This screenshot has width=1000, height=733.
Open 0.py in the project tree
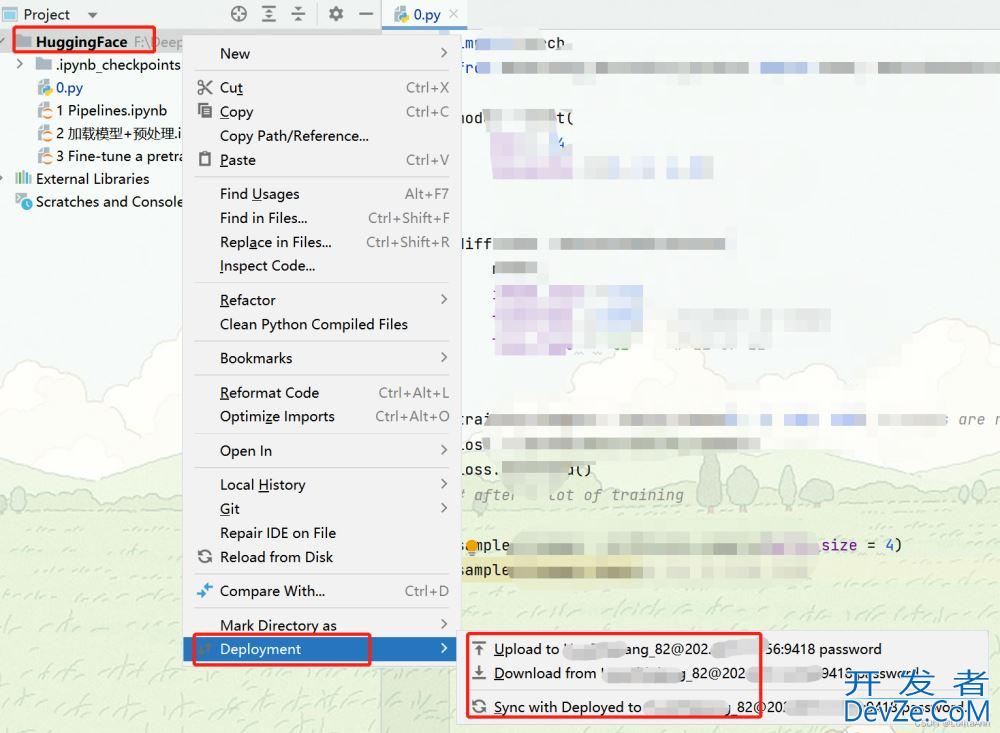pyautogui.click(x=69, y=87)
